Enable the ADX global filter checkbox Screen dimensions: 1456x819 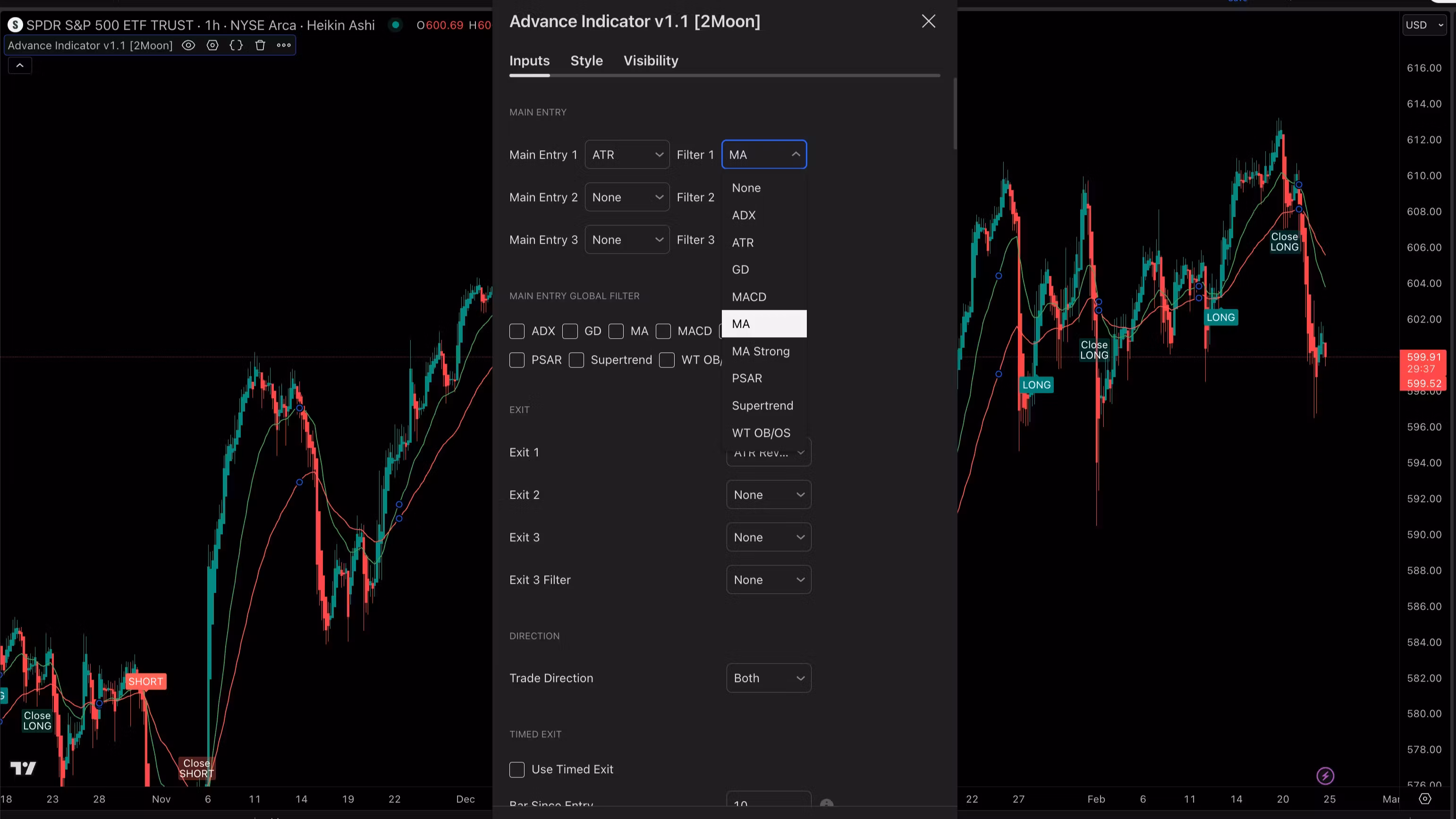[516, 331]
